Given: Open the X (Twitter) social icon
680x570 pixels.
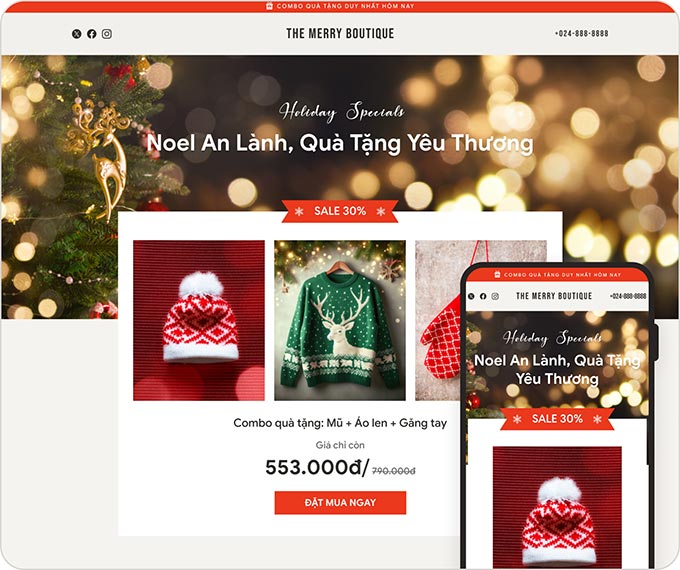Looking at the screenshot, I should click(x=76, y=34).
